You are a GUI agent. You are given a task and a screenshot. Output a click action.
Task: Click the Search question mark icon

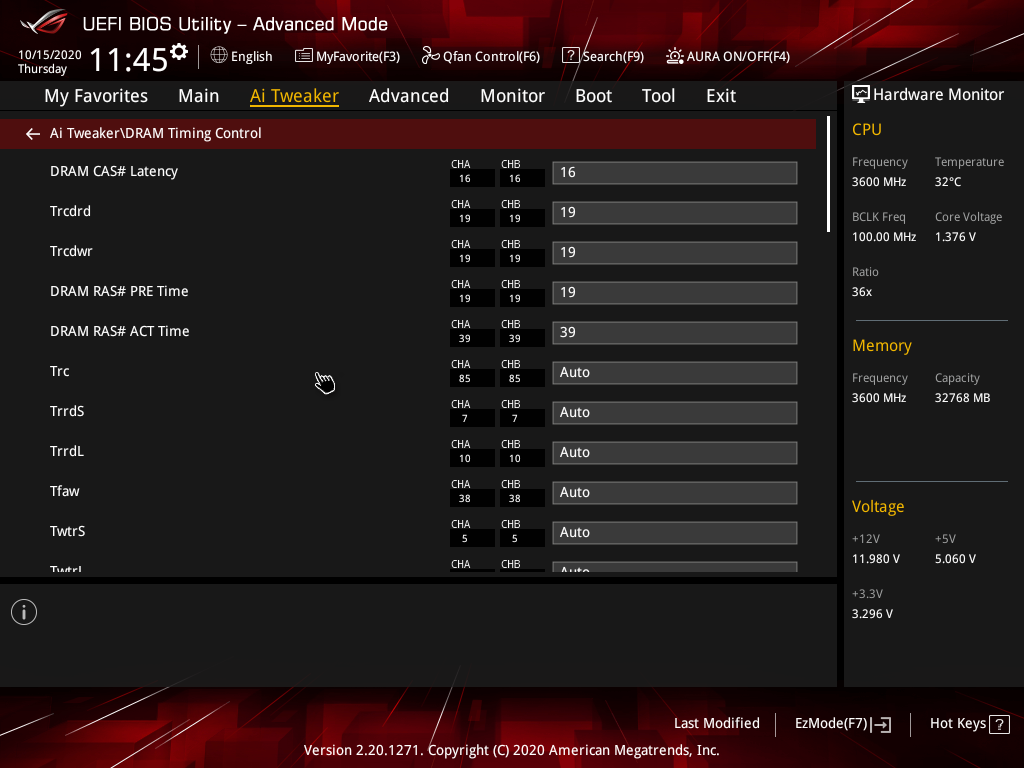570,56
